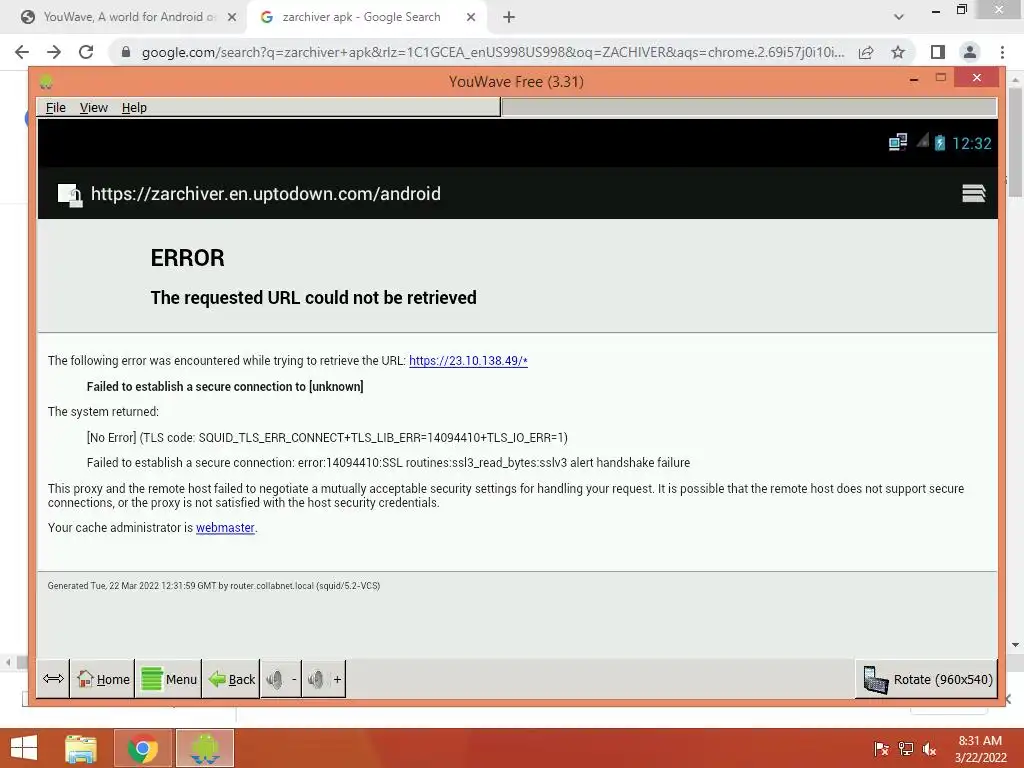This screenshot has width=1024, height=768.
Task: Reload the Chrome page
Action: 86,52
